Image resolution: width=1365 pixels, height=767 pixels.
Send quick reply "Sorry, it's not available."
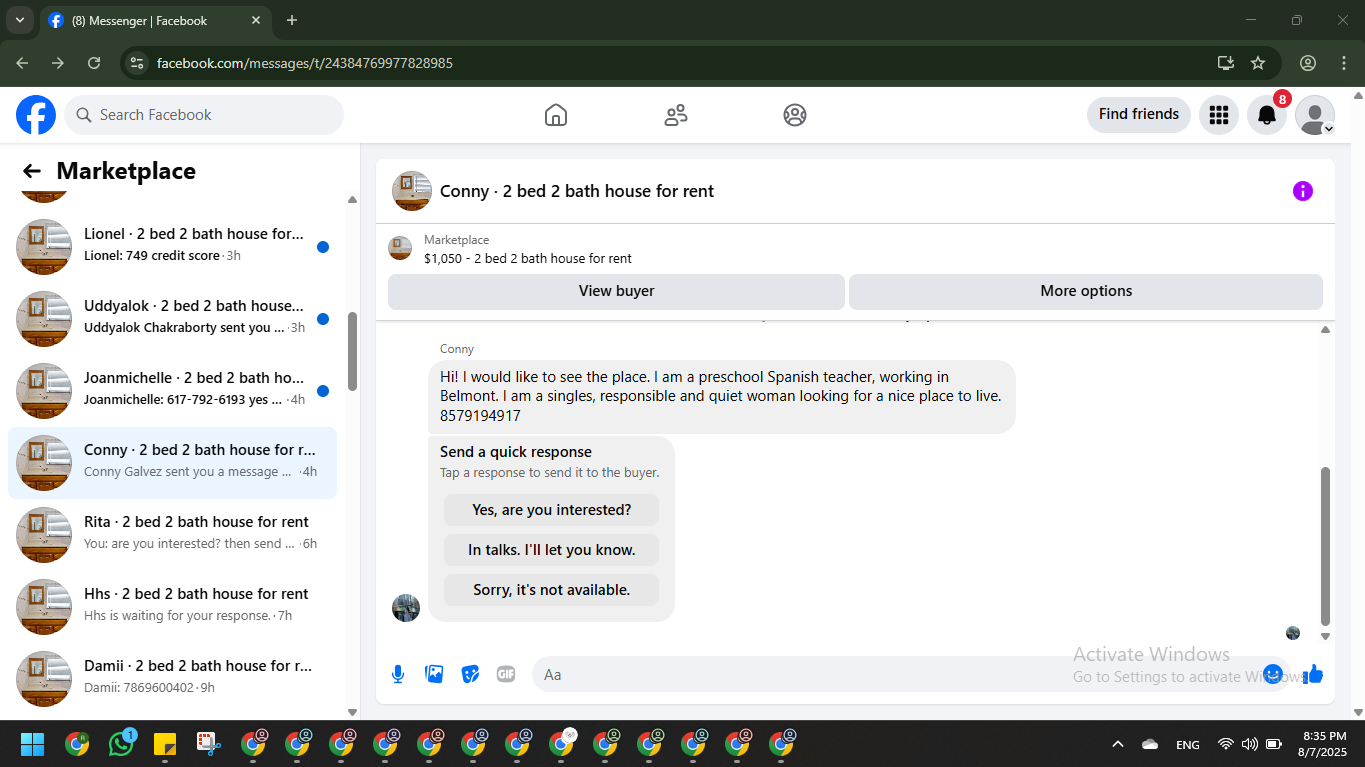pos(552,590)
